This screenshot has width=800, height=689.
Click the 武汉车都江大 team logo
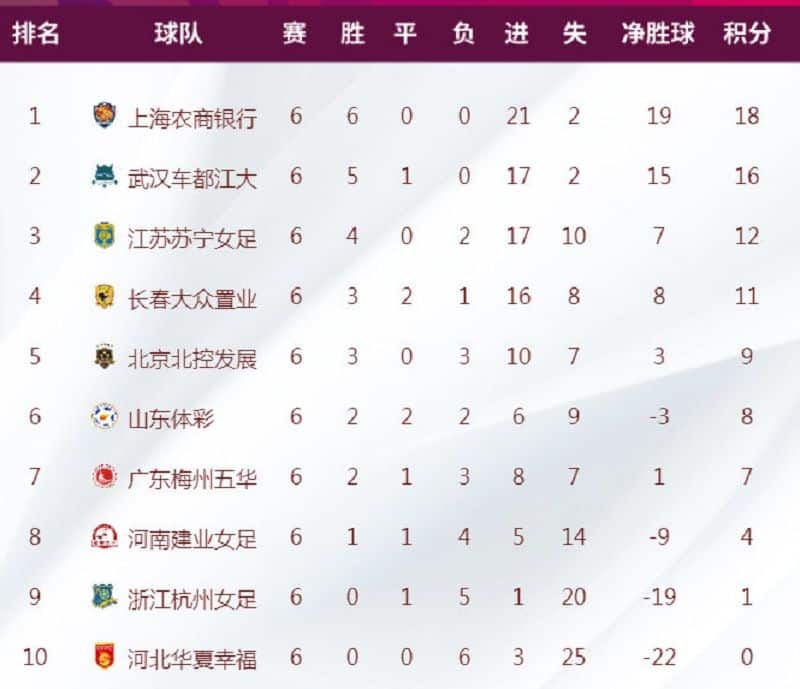click(105, 176)
